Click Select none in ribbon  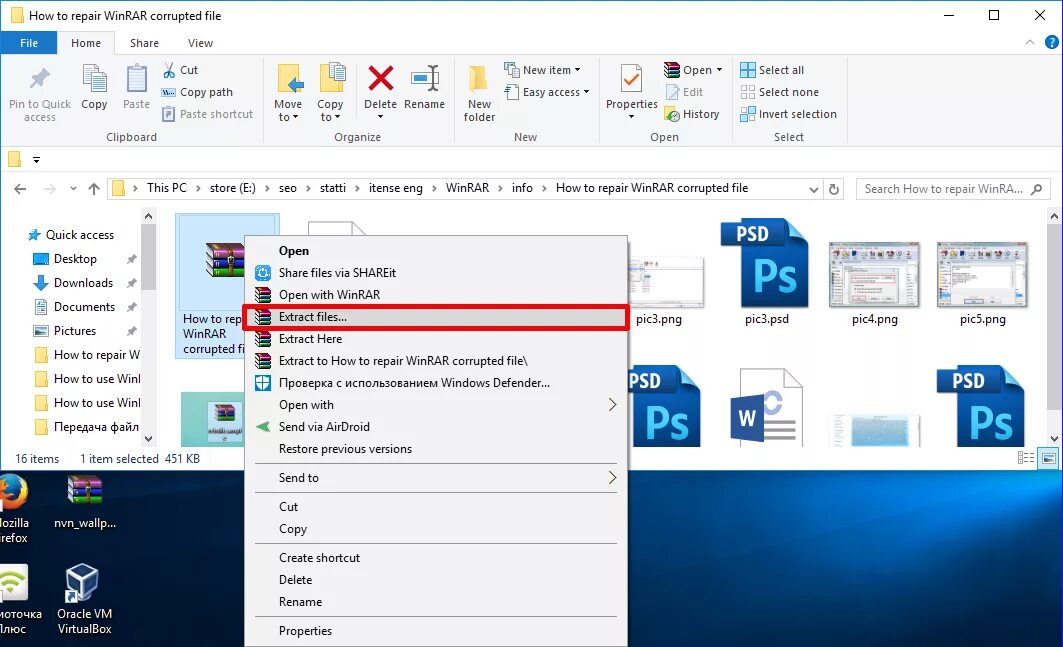coord(780,92)
